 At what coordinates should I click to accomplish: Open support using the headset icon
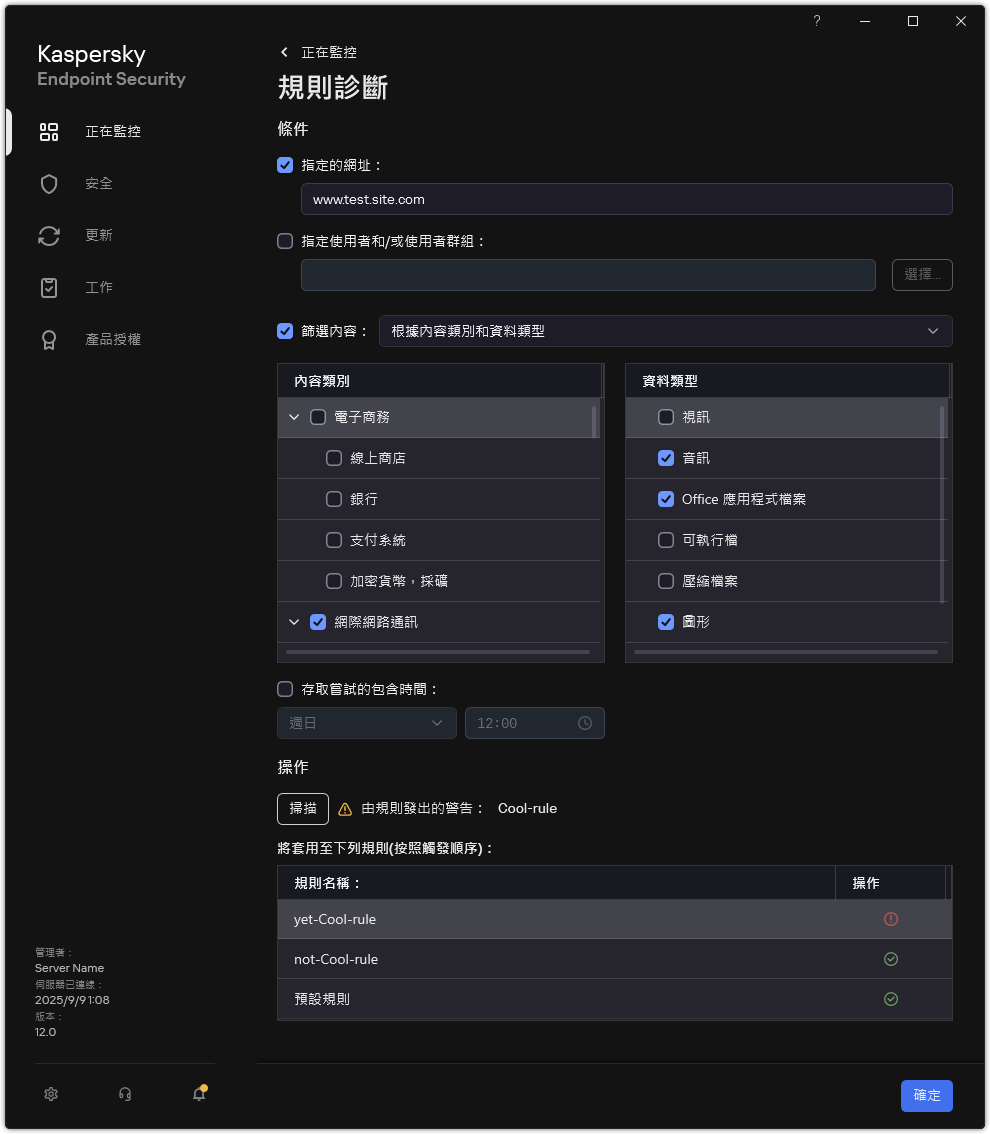coord(124,1094)
